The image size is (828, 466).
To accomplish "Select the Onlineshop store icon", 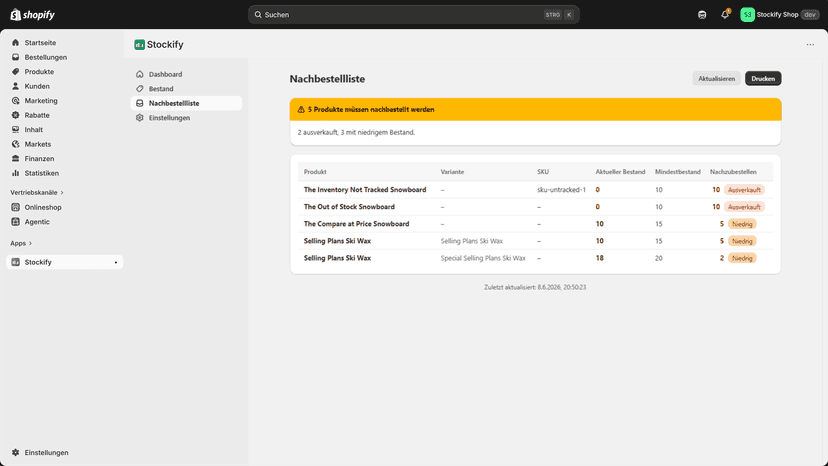I will (15, 207).
